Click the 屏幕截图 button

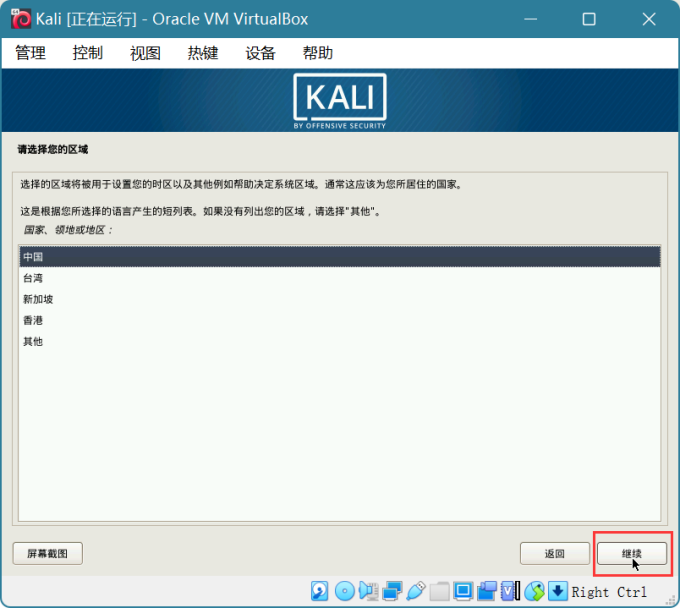pos(48,553)
